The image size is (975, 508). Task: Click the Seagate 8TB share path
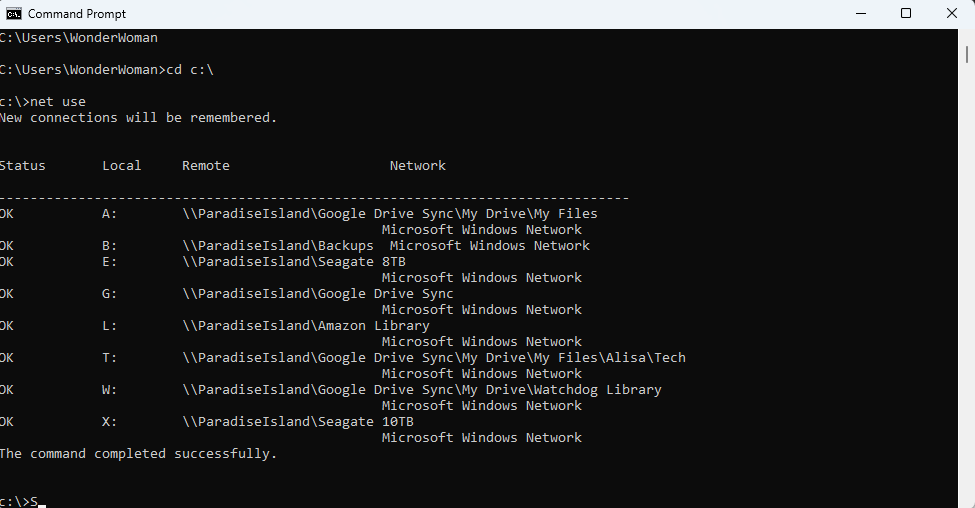tap(294, 262)
